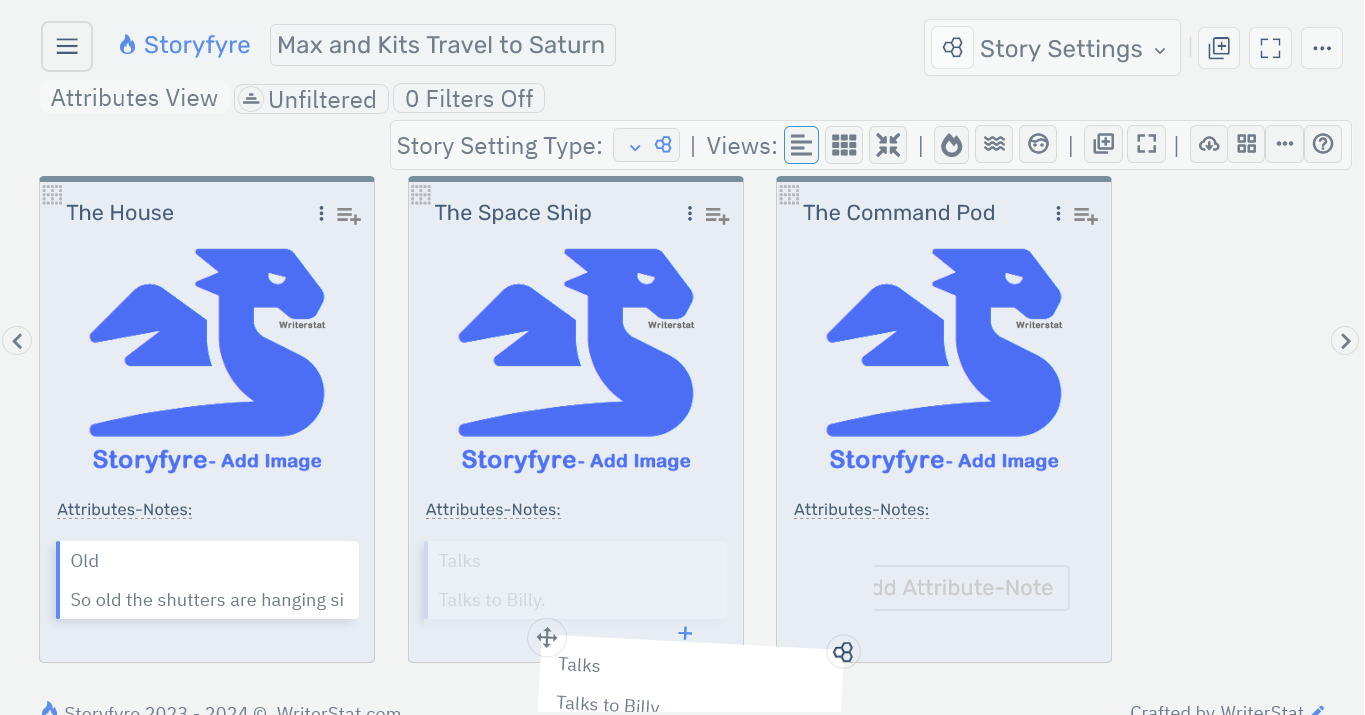Screen dimensions: 1365x715
Task: Select the compact collapse view icon
Action: pyautogui.click(x=887, y=144)
